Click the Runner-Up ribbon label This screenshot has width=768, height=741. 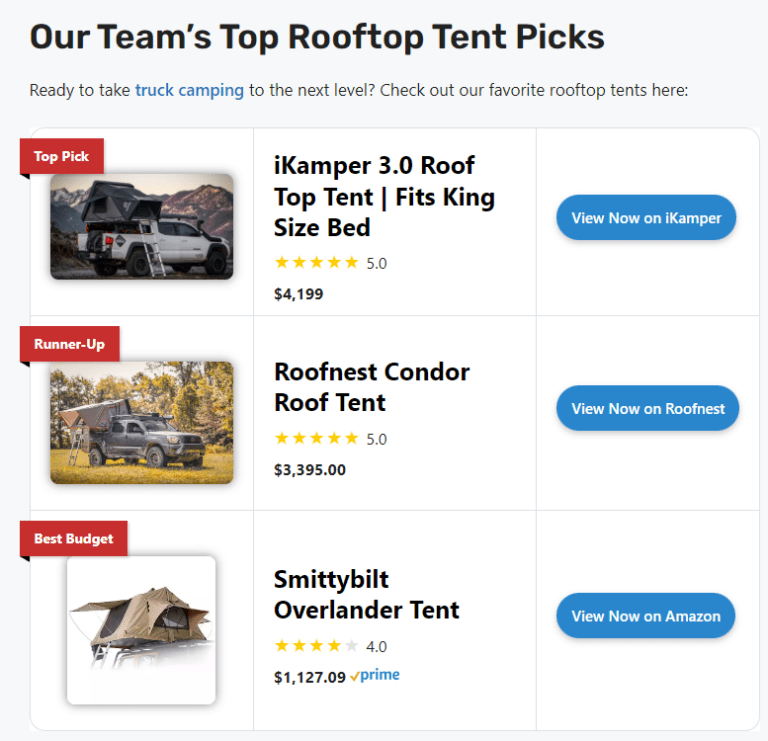coord(69,344)
